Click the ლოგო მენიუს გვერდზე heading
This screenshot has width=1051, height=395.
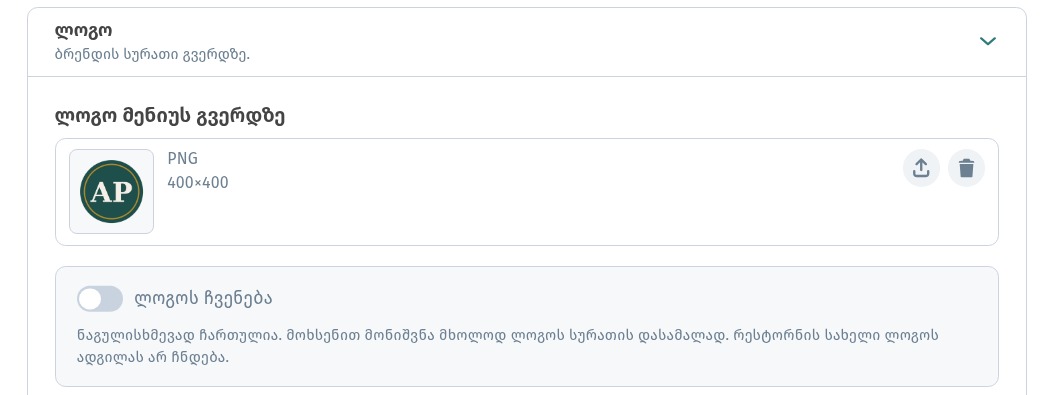170,117
